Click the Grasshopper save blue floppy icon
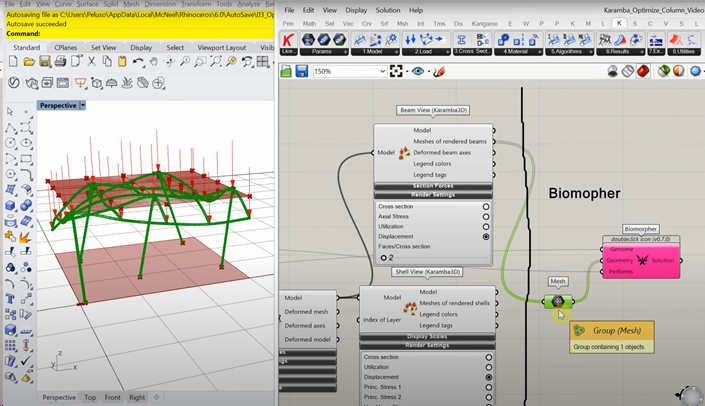Image resolution: width=705 pixels, height=406 pixels. coord(302,71)
